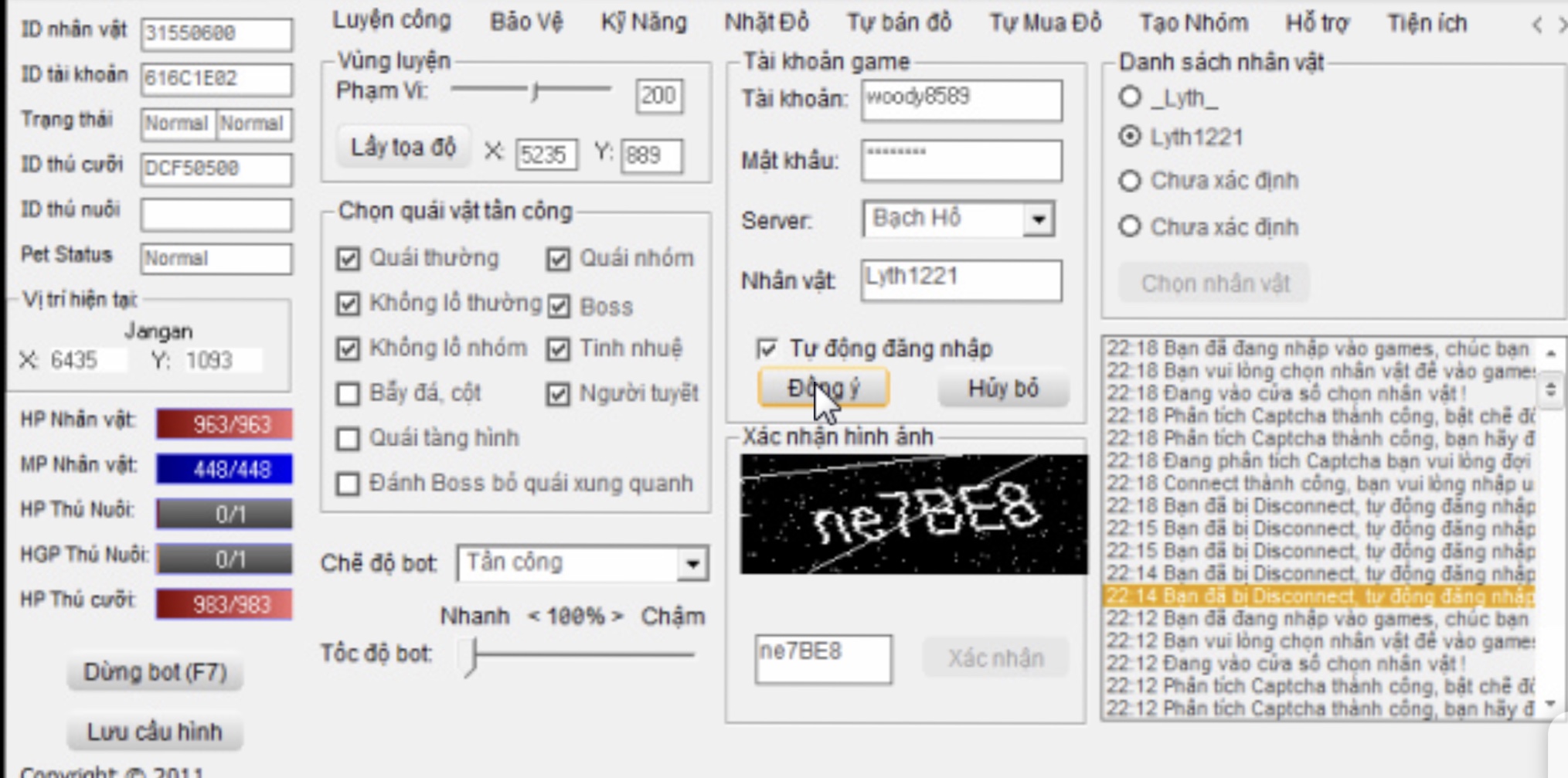Screen dimensions: 1568x778
Task: Select the highlighted 22:14 Disconnect log entry
Action: pyautogui.click(x=1320, y=596)
